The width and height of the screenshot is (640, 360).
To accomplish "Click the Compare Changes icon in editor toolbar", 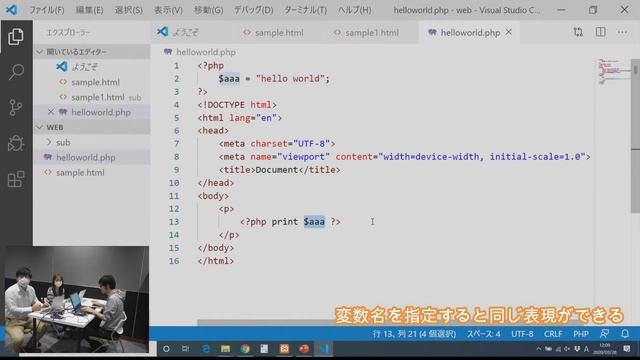I will click(x=578, y=32).
